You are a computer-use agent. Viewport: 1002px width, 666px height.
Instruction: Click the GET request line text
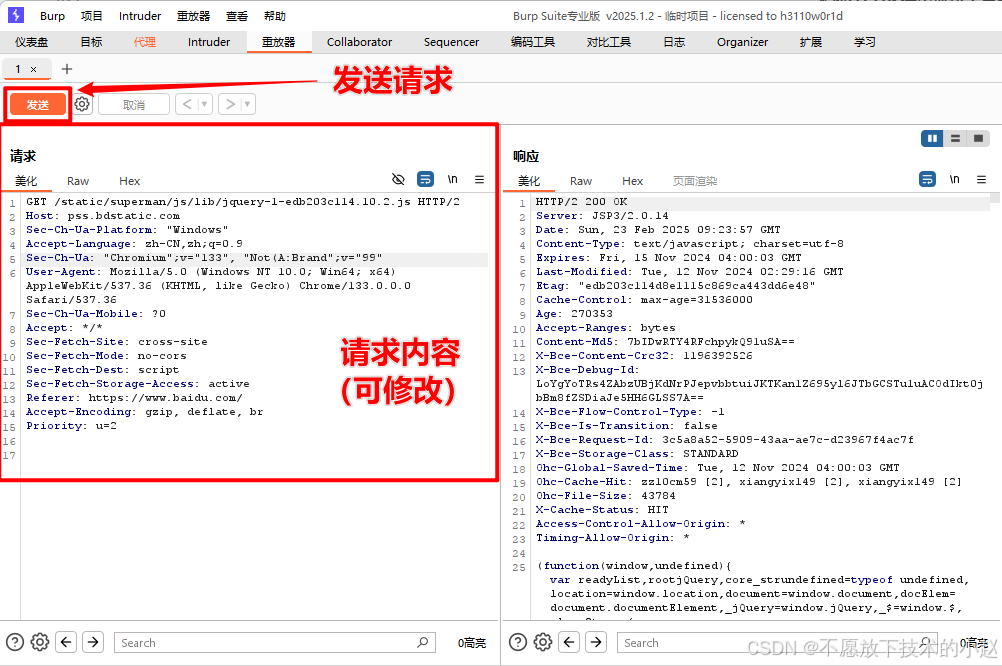(x=243, y=201)
